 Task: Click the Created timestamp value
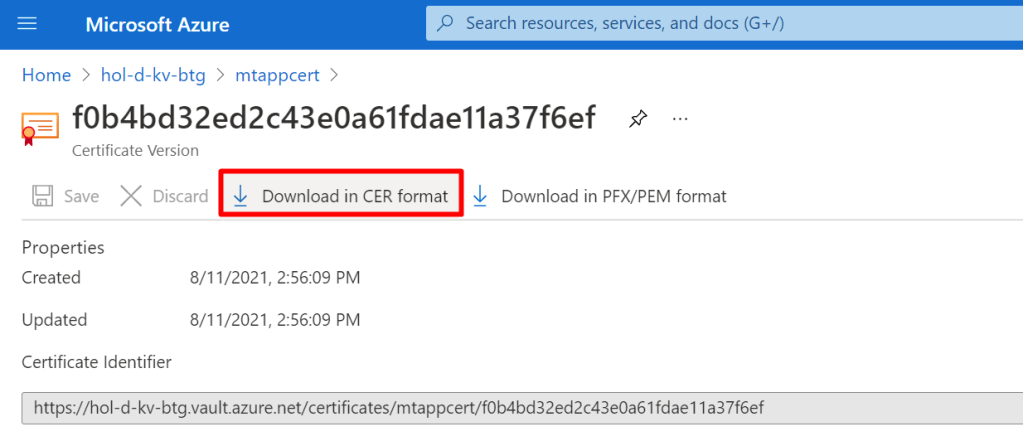click(x=274, y=277)
